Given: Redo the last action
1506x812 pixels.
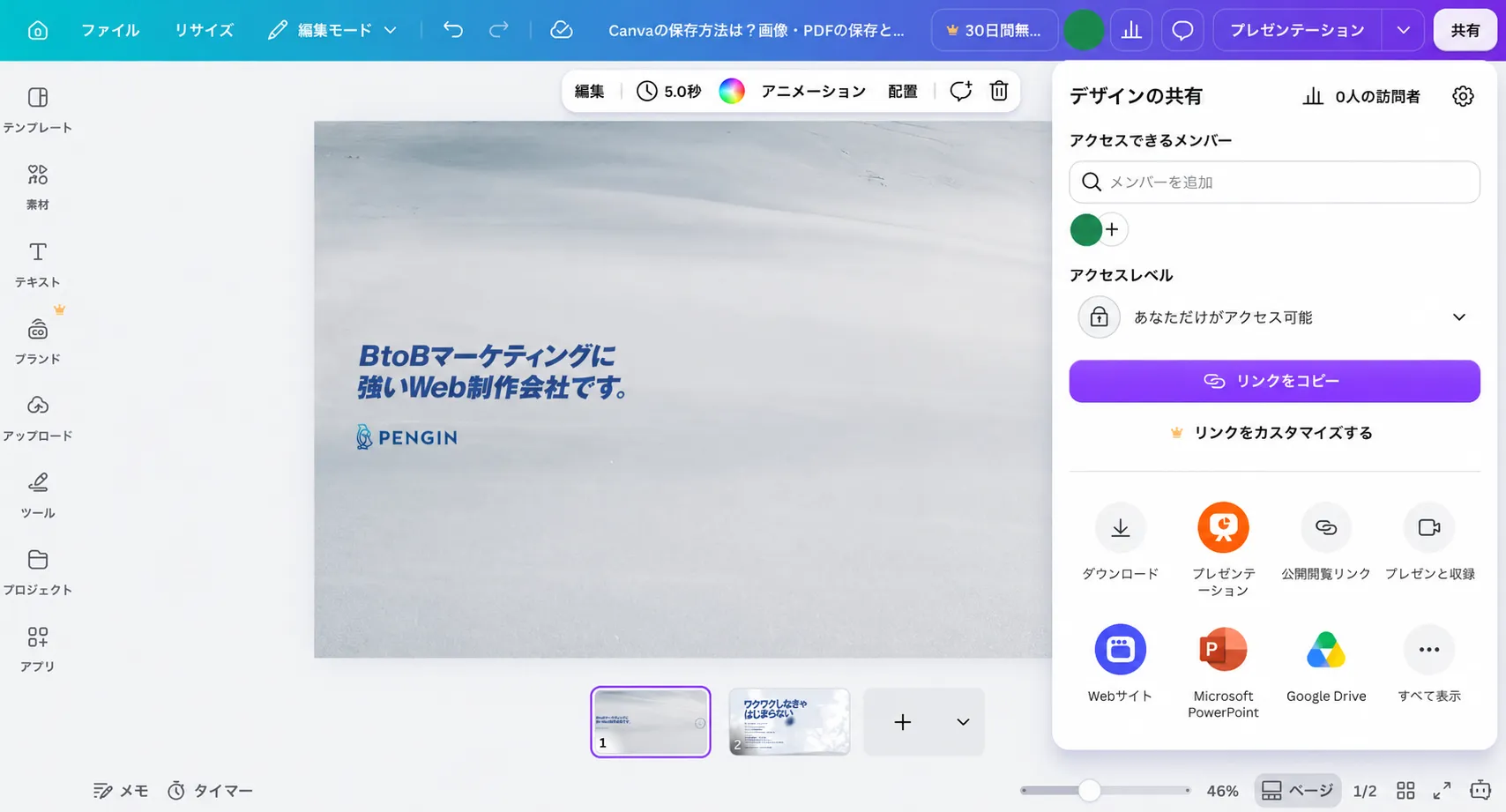Looking at the screenshot, I should (499, 30).
